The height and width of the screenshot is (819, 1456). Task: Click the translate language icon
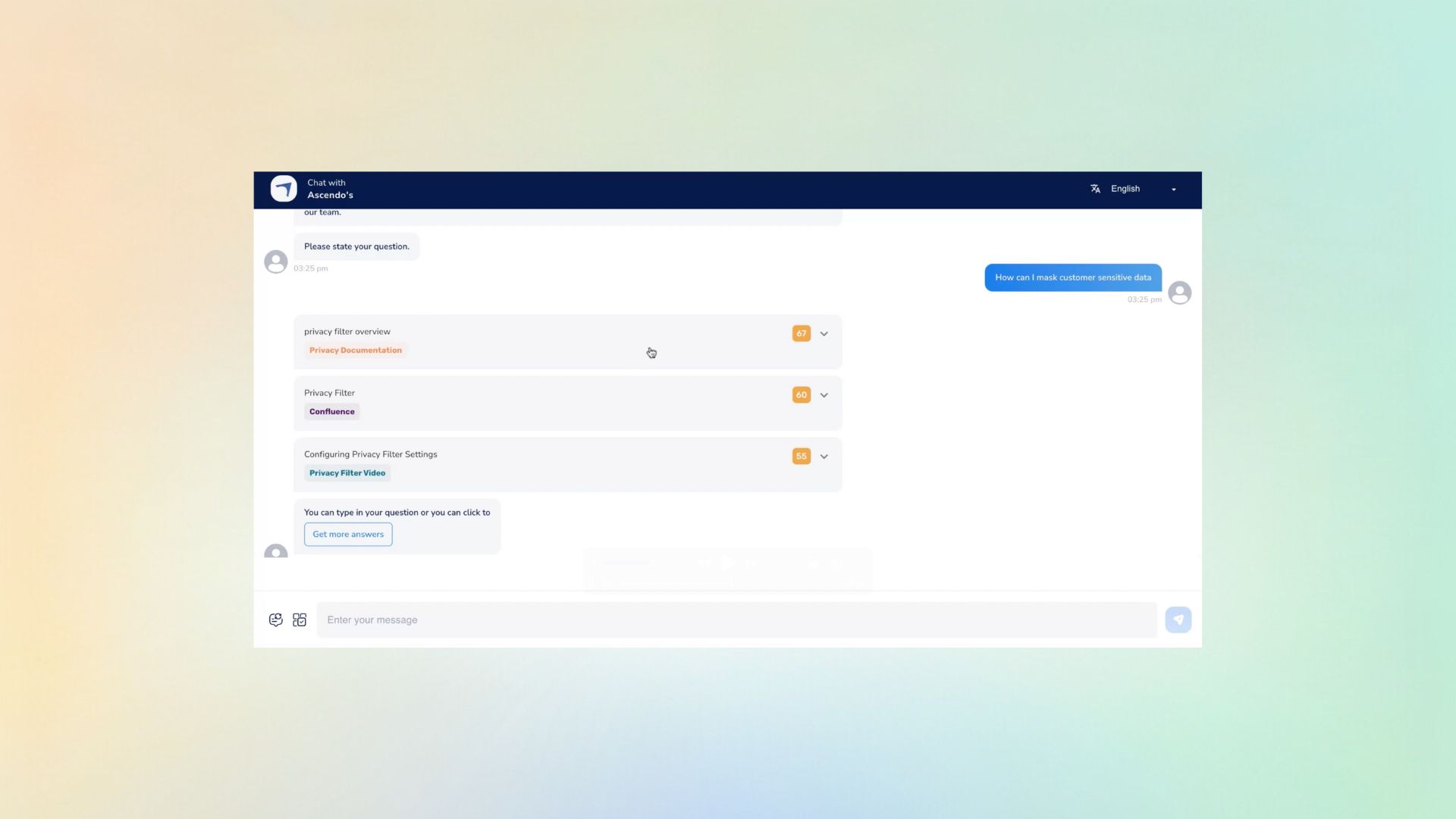[1095, 189]
